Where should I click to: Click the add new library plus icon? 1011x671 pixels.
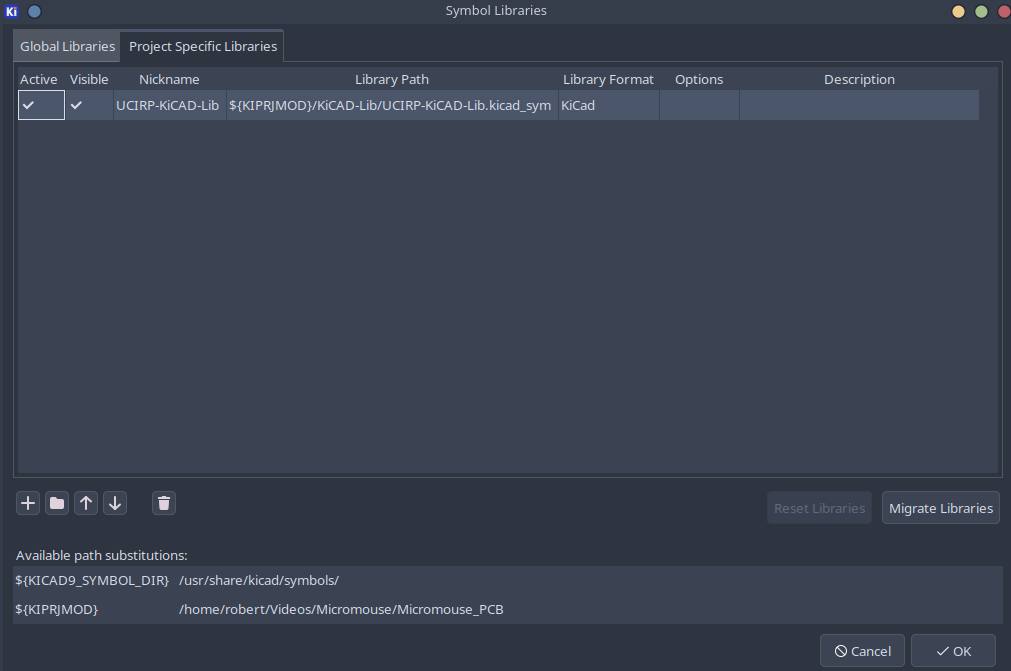click(27, 503)
